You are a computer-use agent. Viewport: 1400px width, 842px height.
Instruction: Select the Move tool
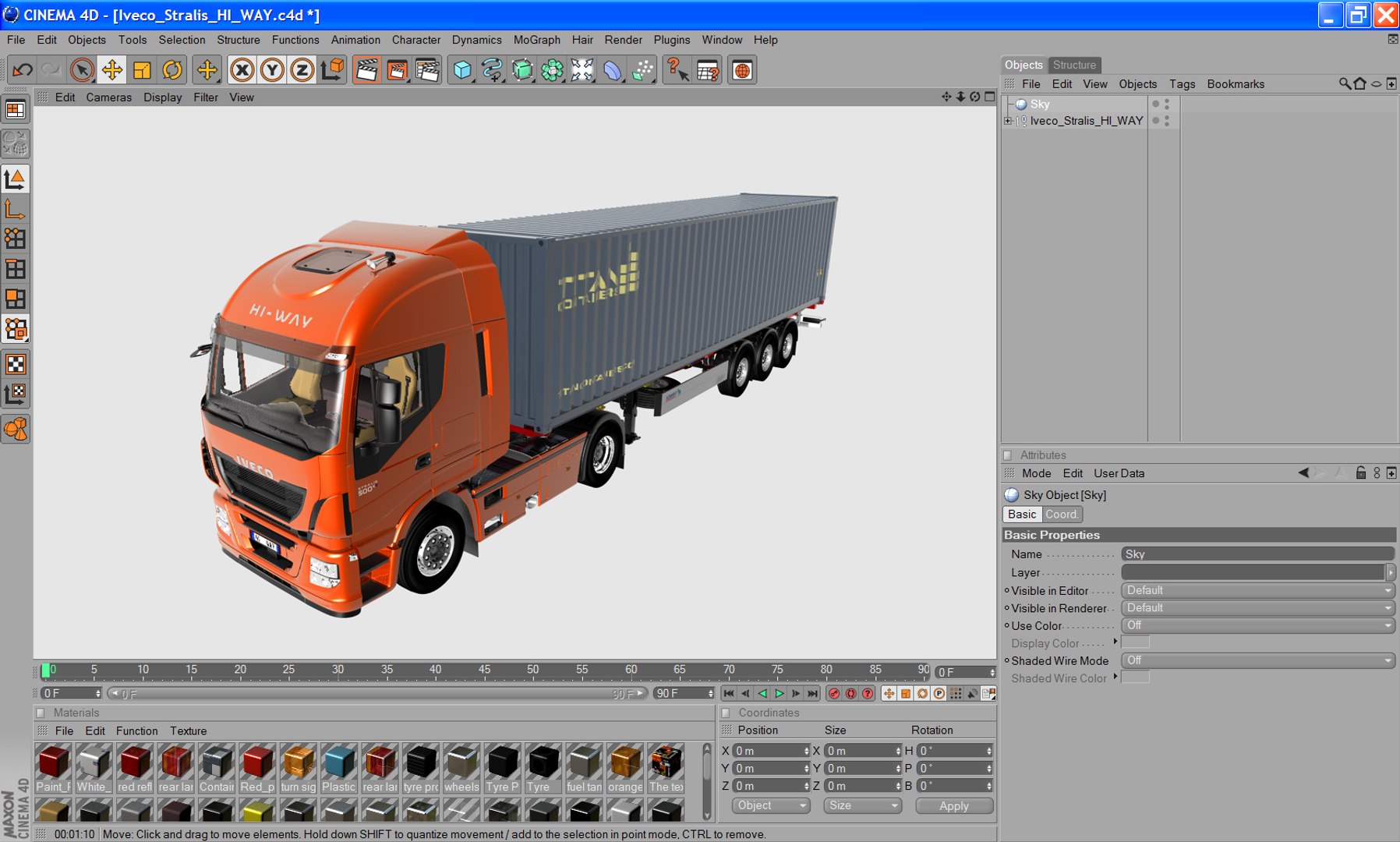coord(112,70)
